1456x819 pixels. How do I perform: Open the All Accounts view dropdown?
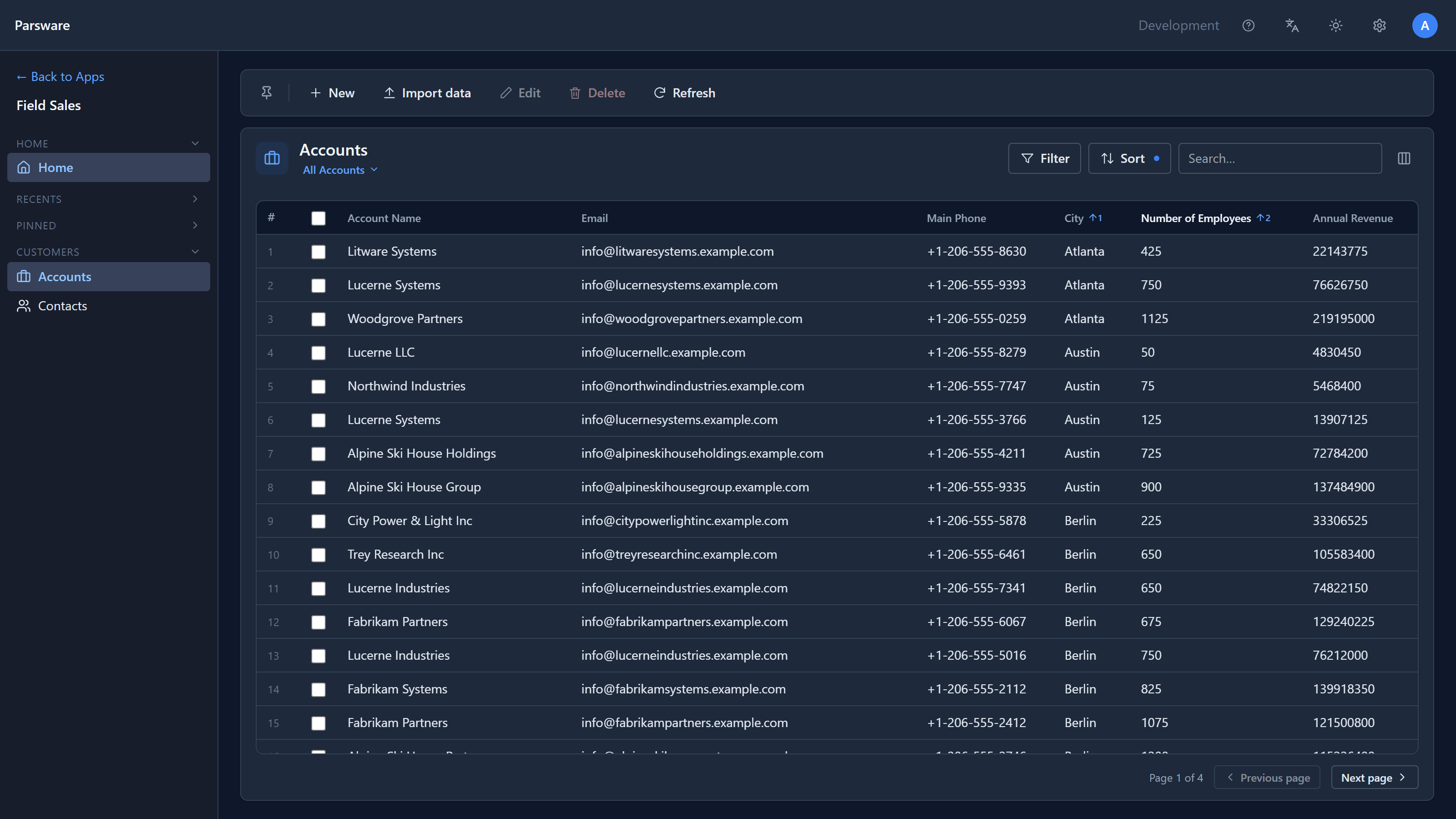340,170
